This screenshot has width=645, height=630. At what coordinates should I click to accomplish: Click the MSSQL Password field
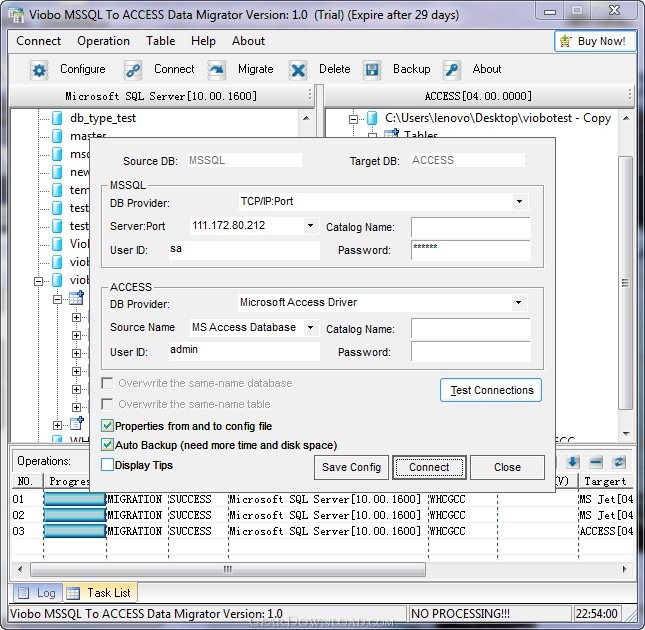[471, 250]
